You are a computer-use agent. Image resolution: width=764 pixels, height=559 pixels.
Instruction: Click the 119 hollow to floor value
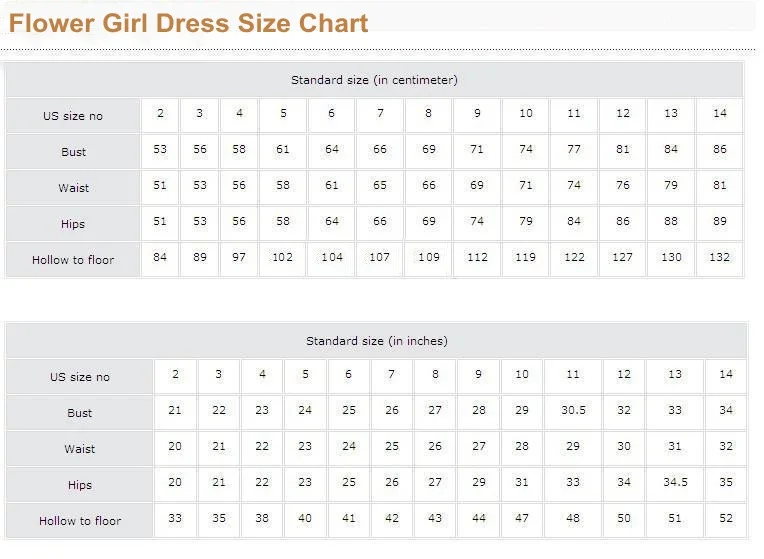[x=525, y=257]
